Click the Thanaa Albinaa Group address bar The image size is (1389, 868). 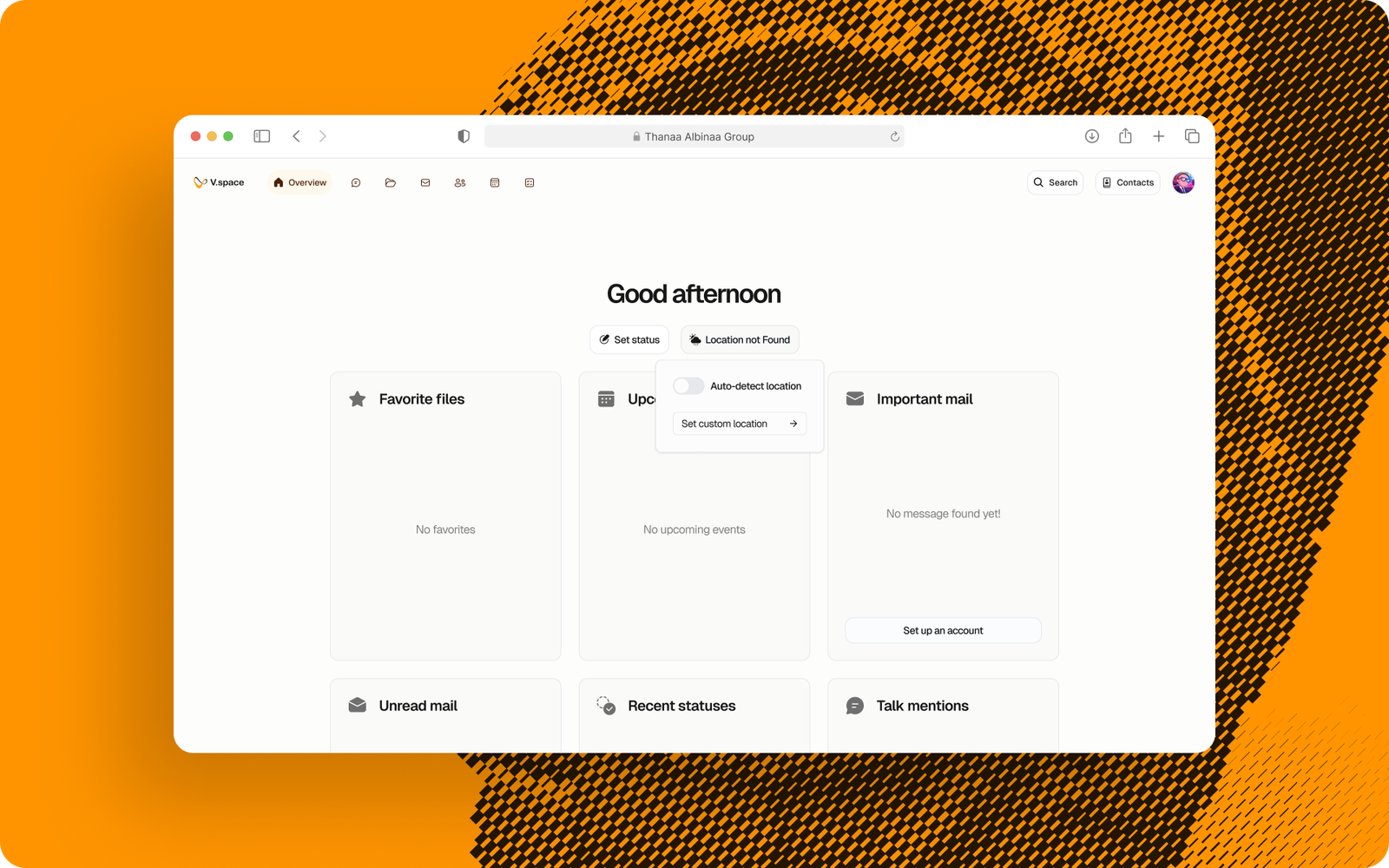[694, 136]
